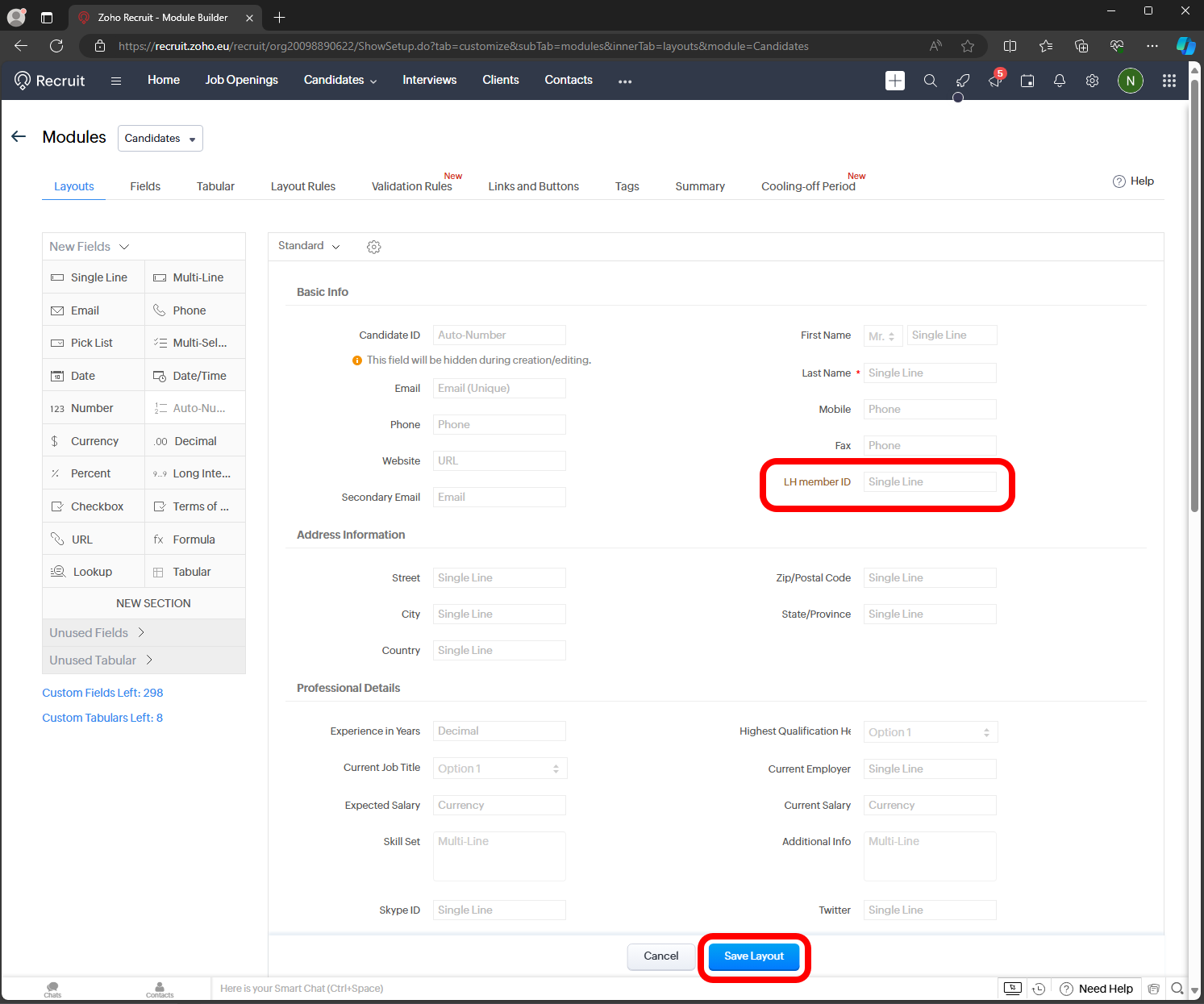Open the Candidates menu in top navigation
The image size is (1204, 1004).
[340, 80]
